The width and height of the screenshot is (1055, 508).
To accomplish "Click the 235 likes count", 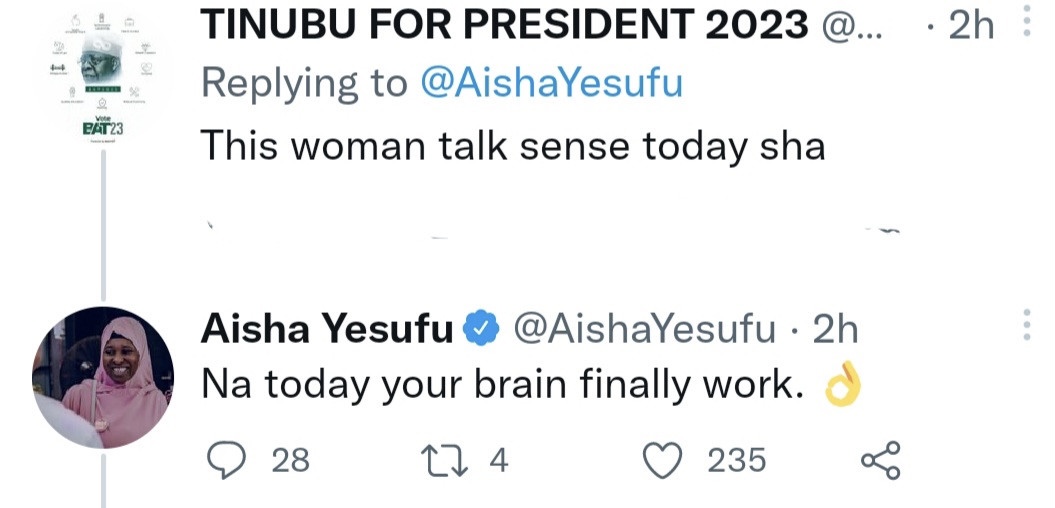I will [x=736, y=460].
